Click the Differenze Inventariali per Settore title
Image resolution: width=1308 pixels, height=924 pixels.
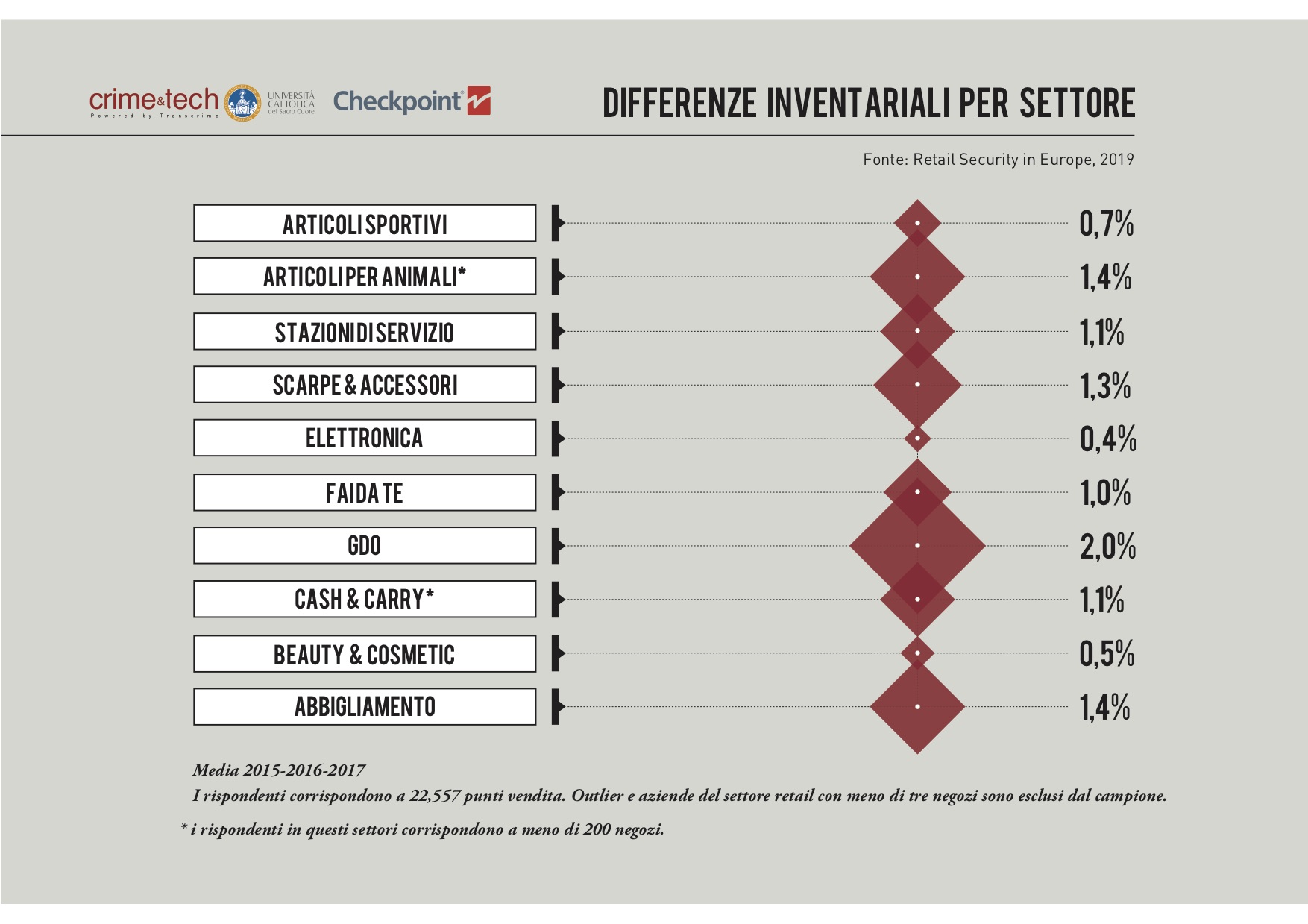coord(868,104)
